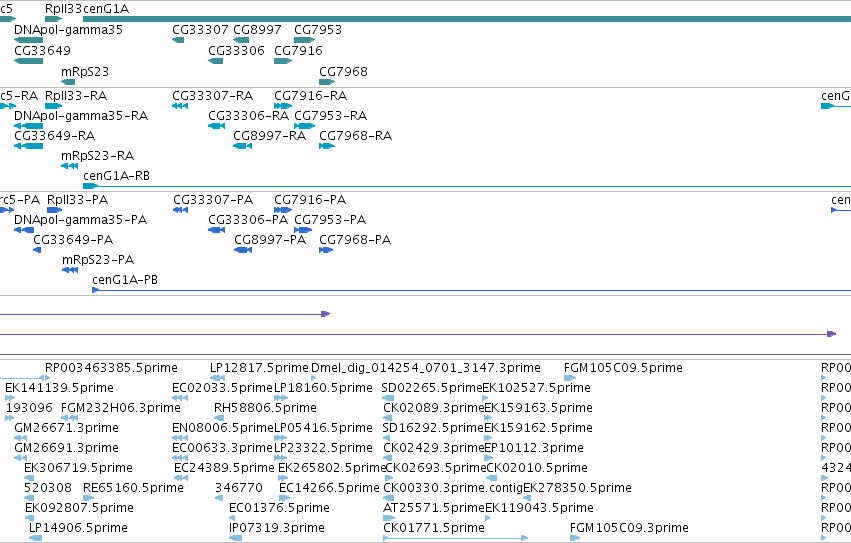Click EST Dmel_dig_014254_0701_3147.3prime
Image resolution: width=851 pixels, height=543 pixels.
pos(313,378)
